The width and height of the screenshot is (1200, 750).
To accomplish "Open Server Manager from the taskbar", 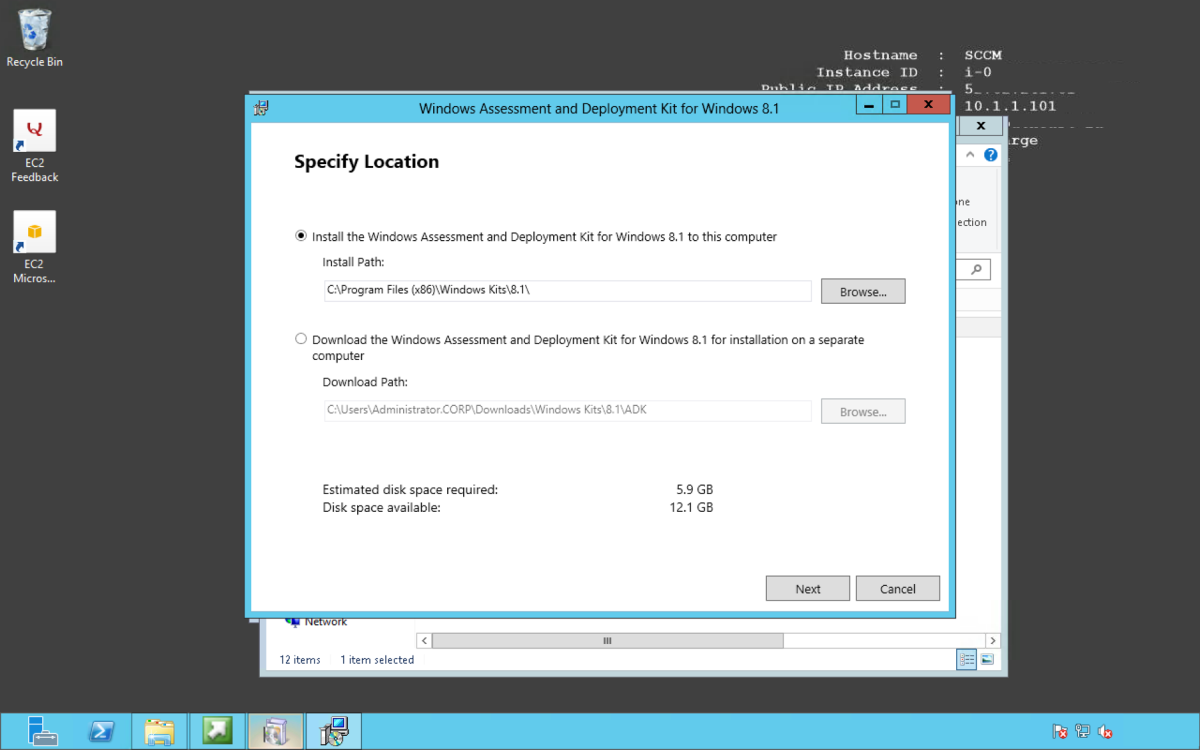I will click(x=44, y=731).
